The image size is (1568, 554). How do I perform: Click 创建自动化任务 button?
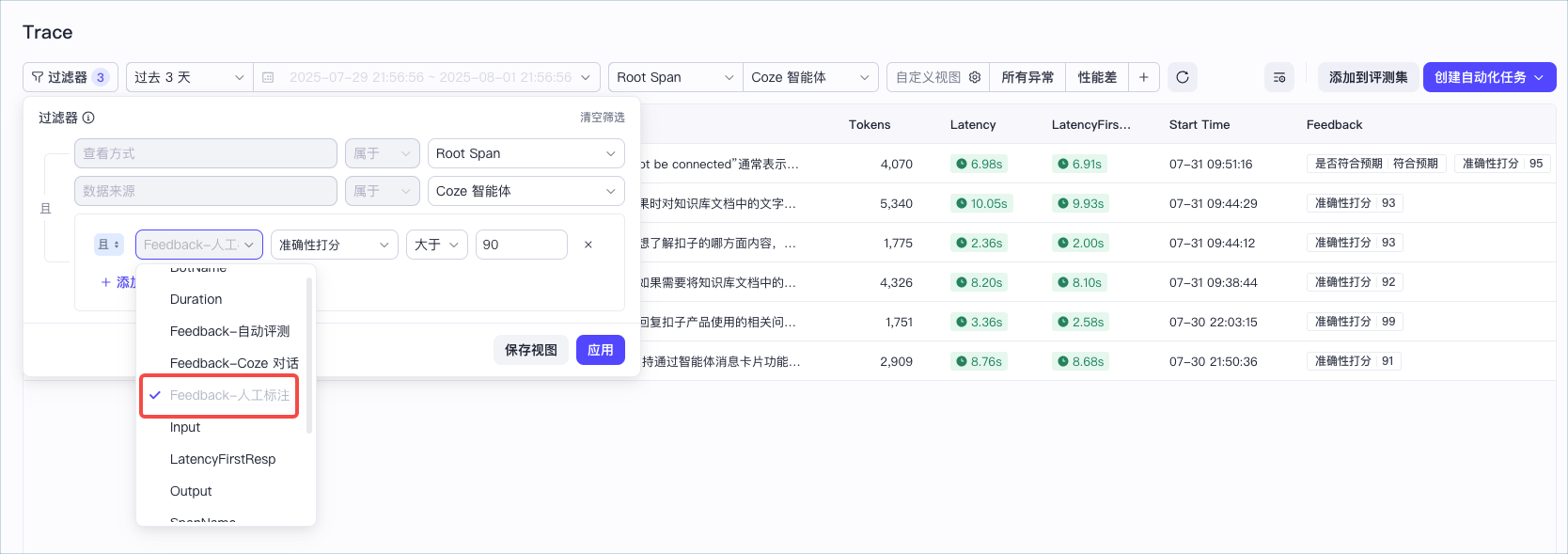1489,77
